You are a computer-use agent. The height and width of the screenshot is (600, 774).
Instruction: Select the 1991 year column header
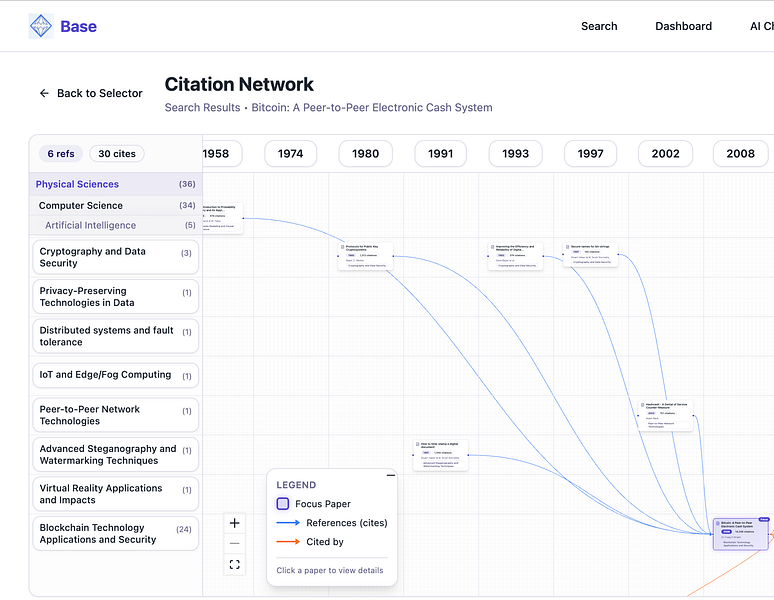tap(440, 153)
